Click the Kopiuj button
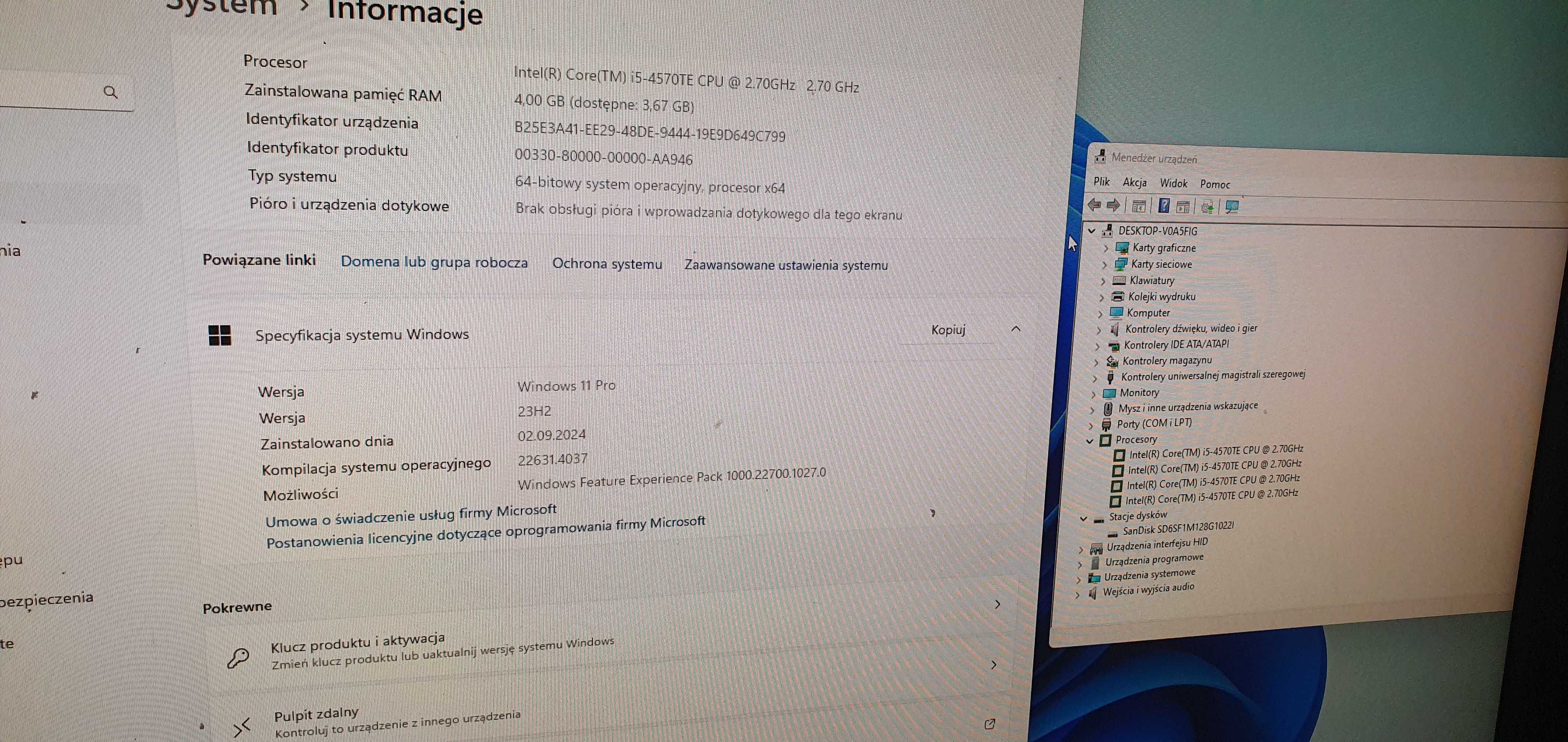 (x=948, y=330)
